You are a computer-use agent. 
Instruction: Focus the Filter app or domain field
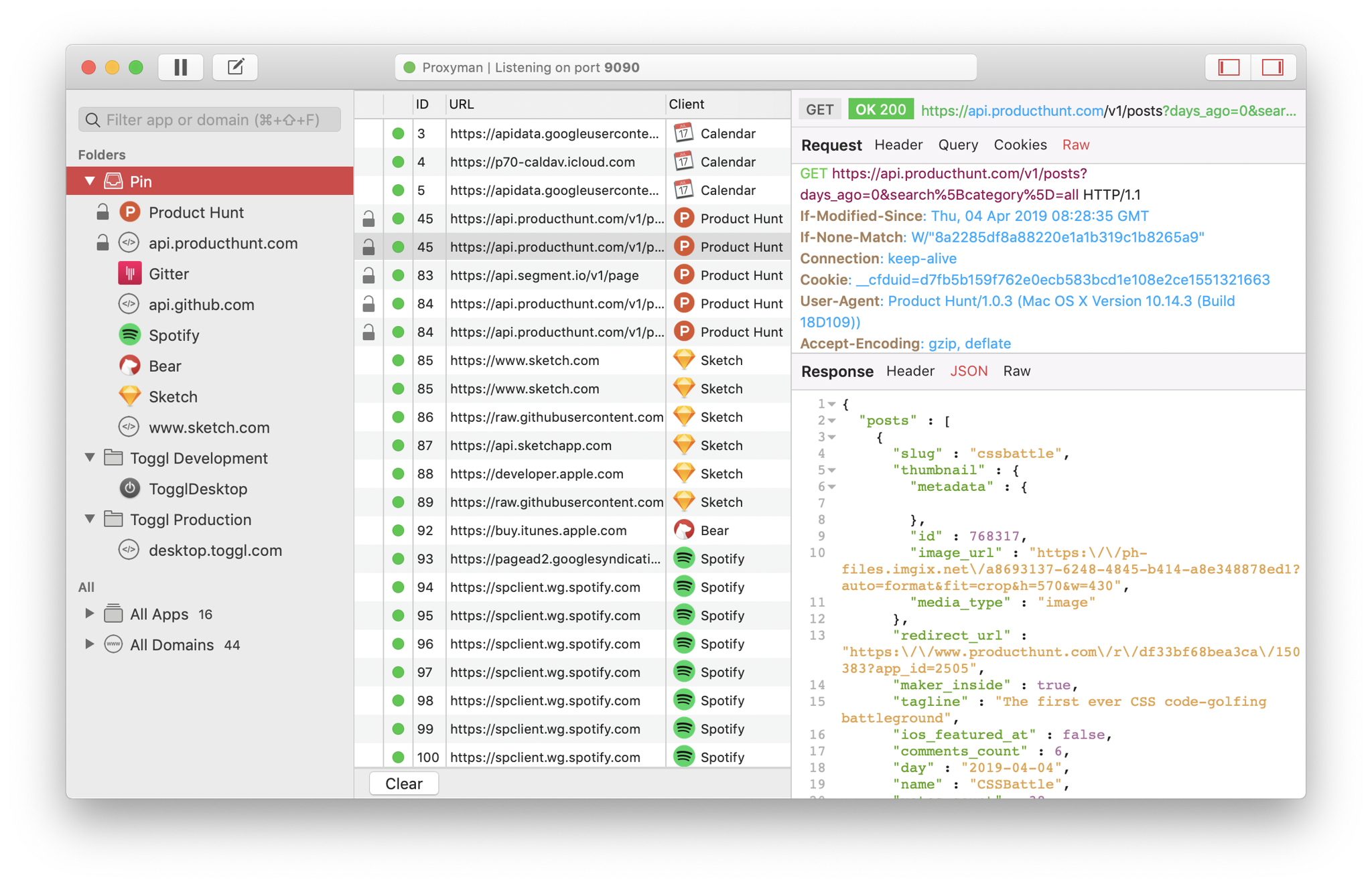209,120
